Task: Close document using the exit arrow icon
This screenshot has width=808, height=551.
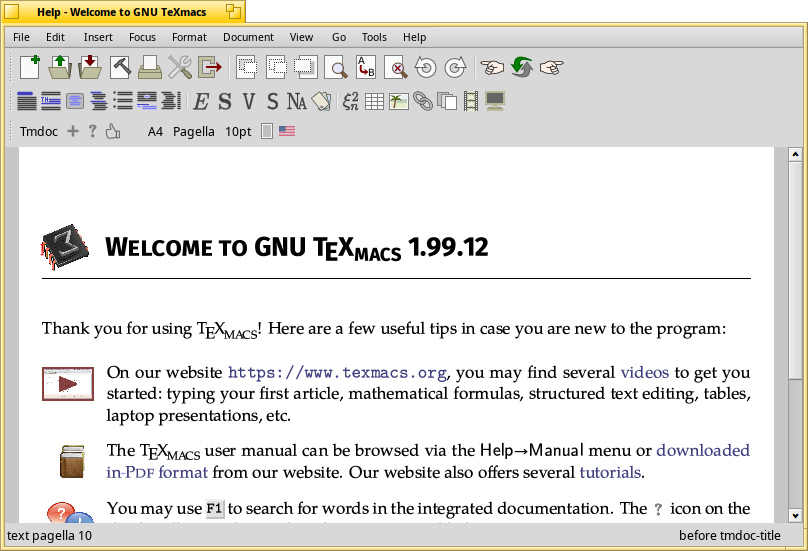Action: click(x=210, y=67)
